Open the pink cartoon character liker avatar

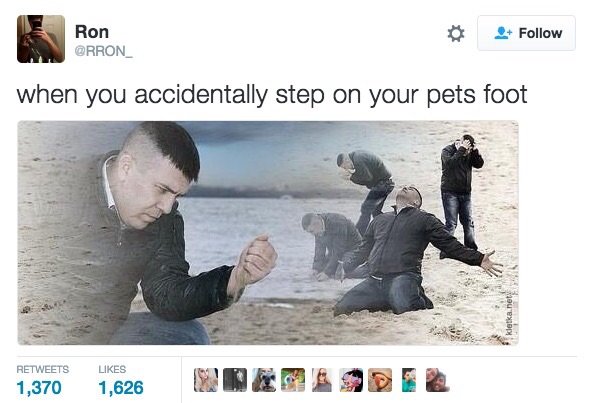pyautogui.click(x=351, y=380)
